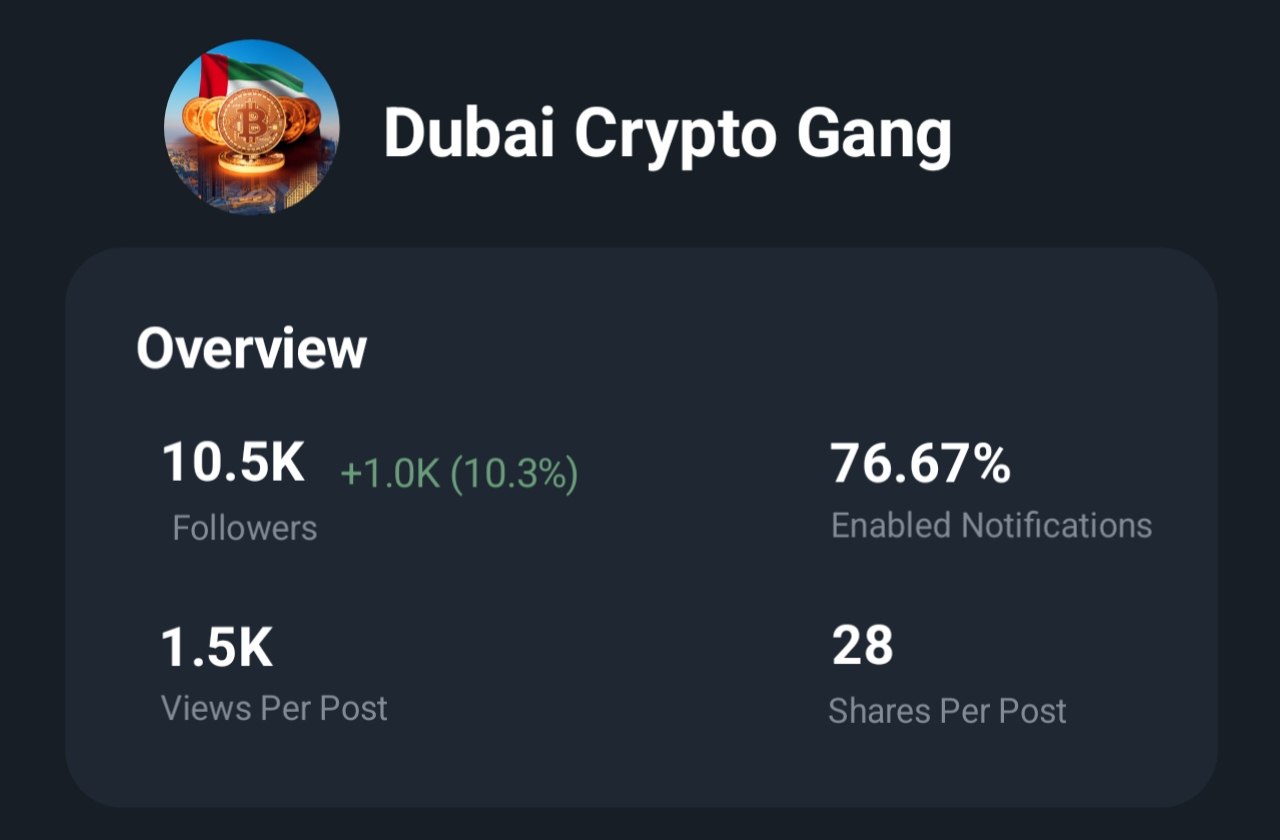Viewport: 1280px width, 840px height.
Task: Select the Enabled Notifications label
Action: point(992,524)
